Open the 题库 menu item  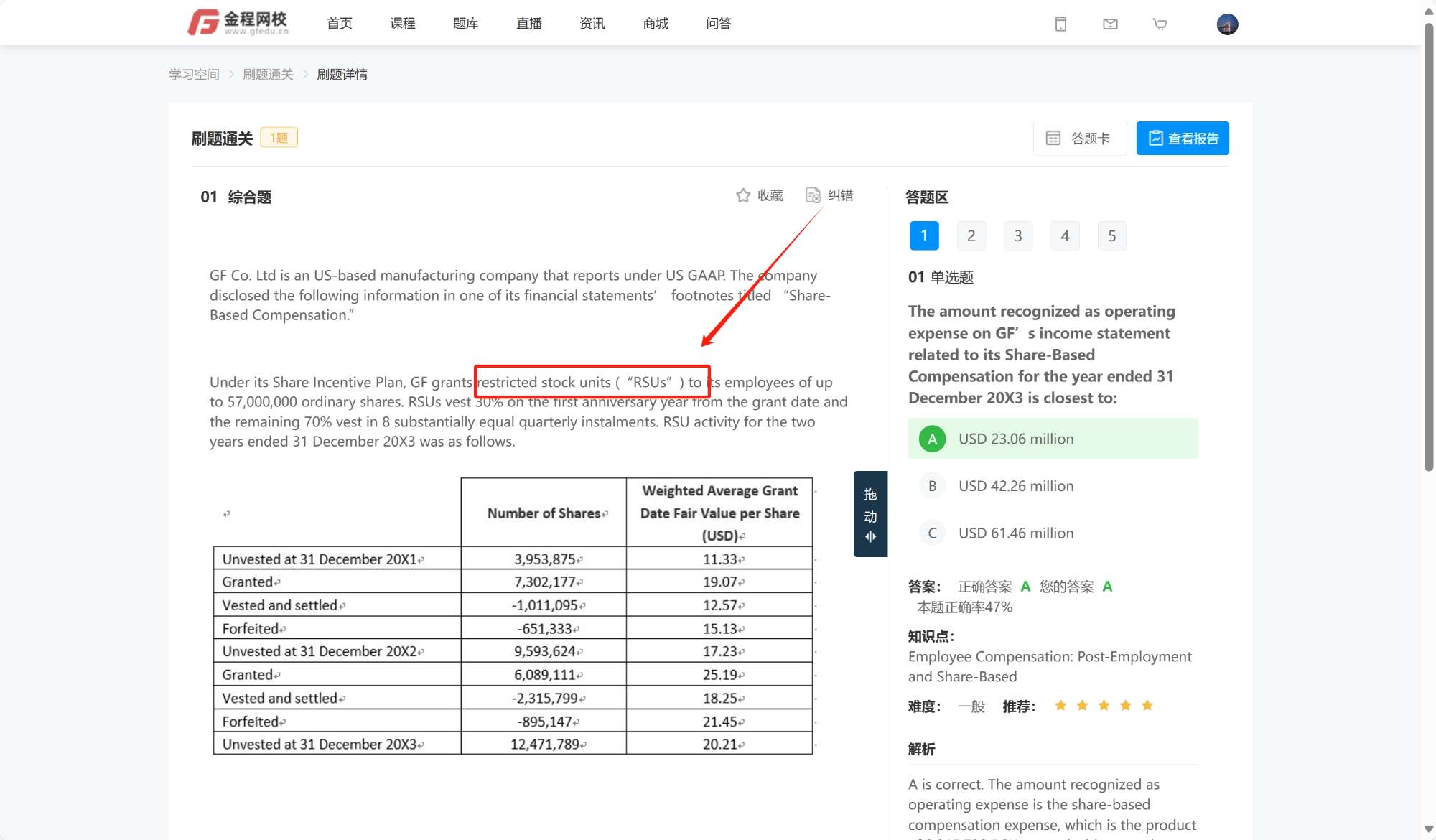coord(466,24)
